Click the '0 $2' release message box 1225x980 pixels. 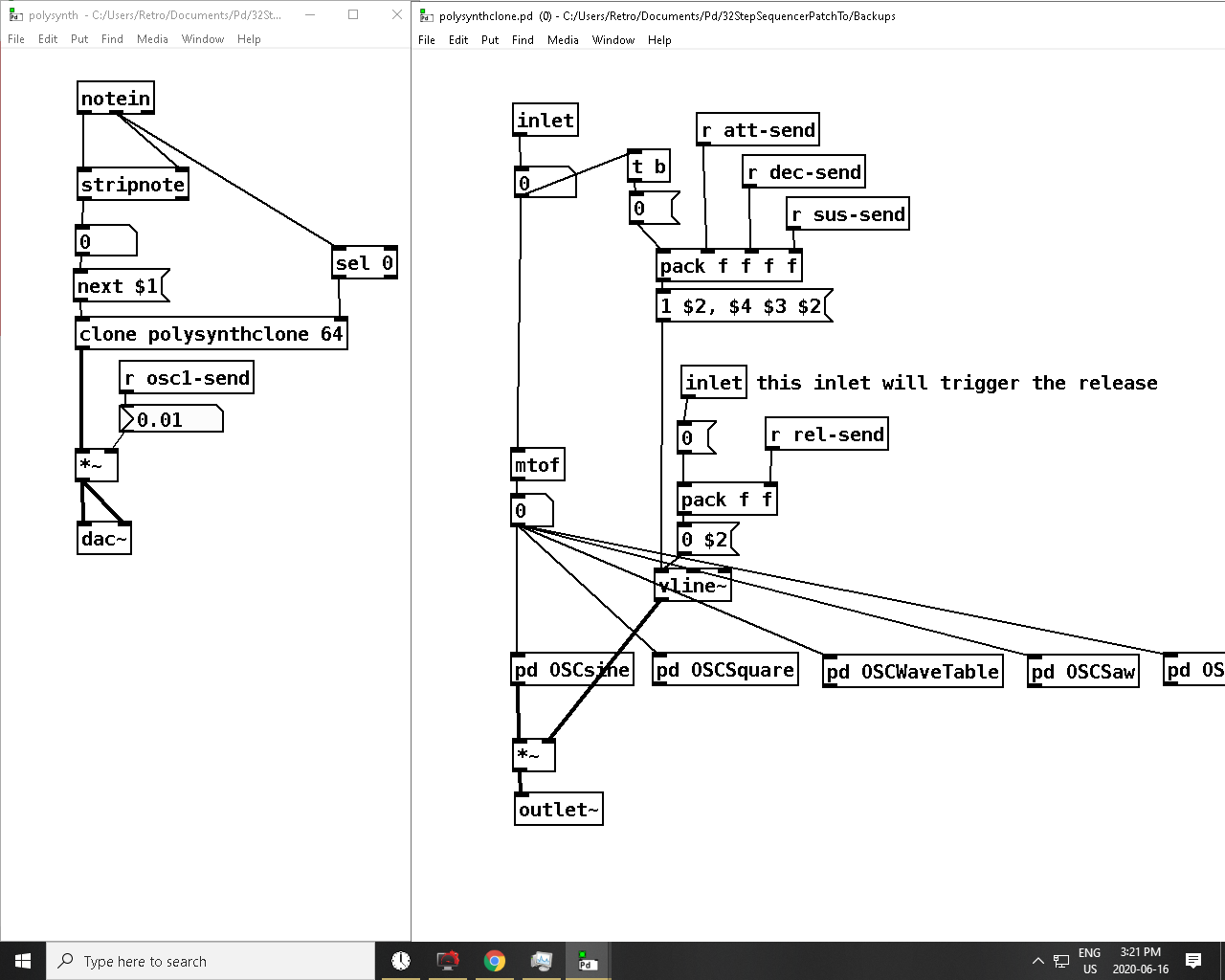coord(707,540)
